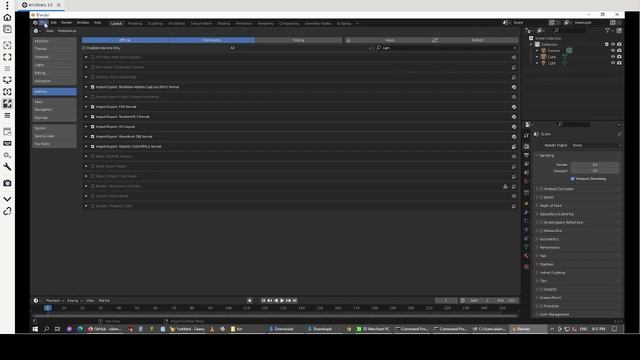Open the Output properties tab icon
This screenshot has width=640, height=360.
527,155
